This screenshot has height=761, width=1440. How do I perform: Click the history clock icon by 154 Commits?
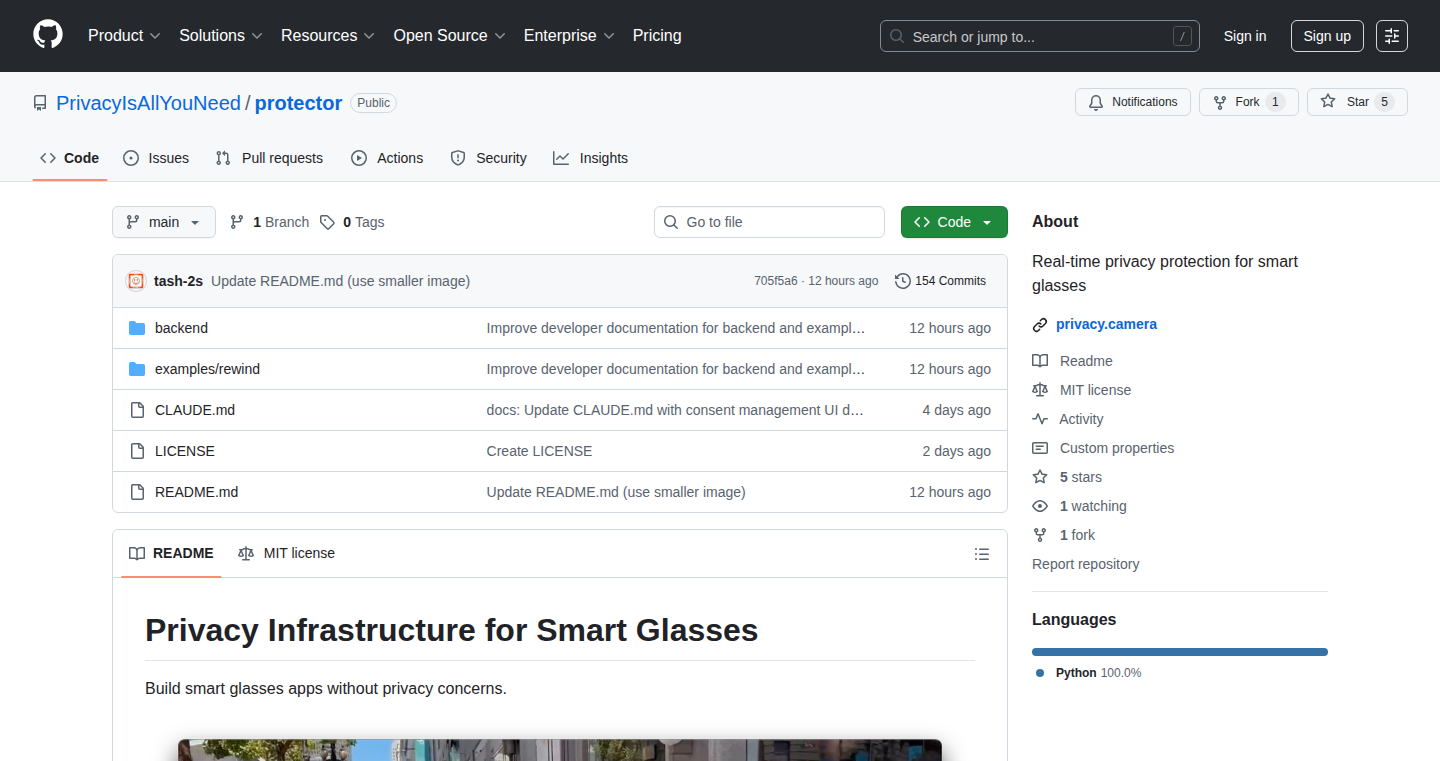(903, 281)
